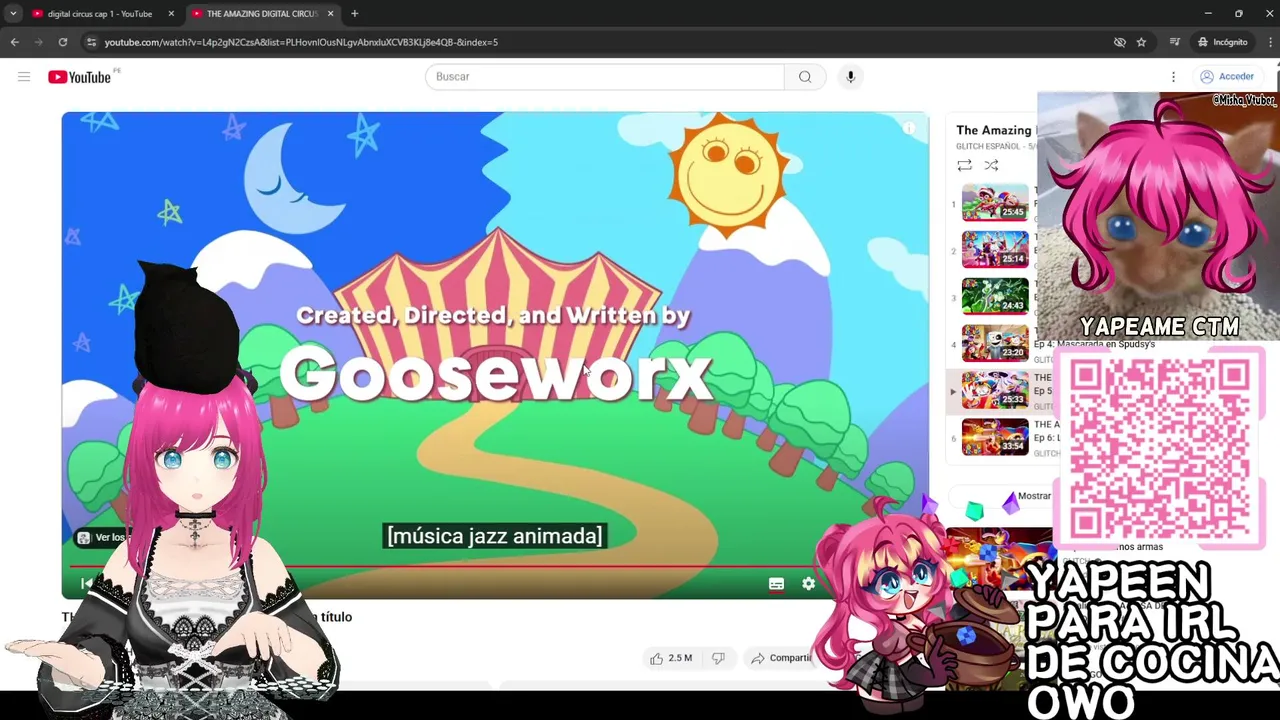Play playlist video 4 with 23:20 duration
This screenshot has height=720, width=1280.
coord(995,343)
